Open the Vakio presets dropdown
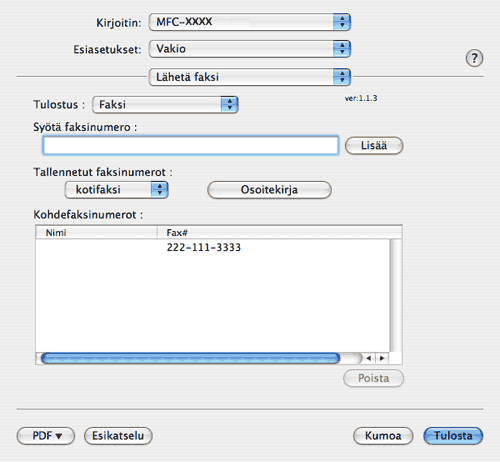Viewport: 500px width, 462px height. click(x=250, y=49)
